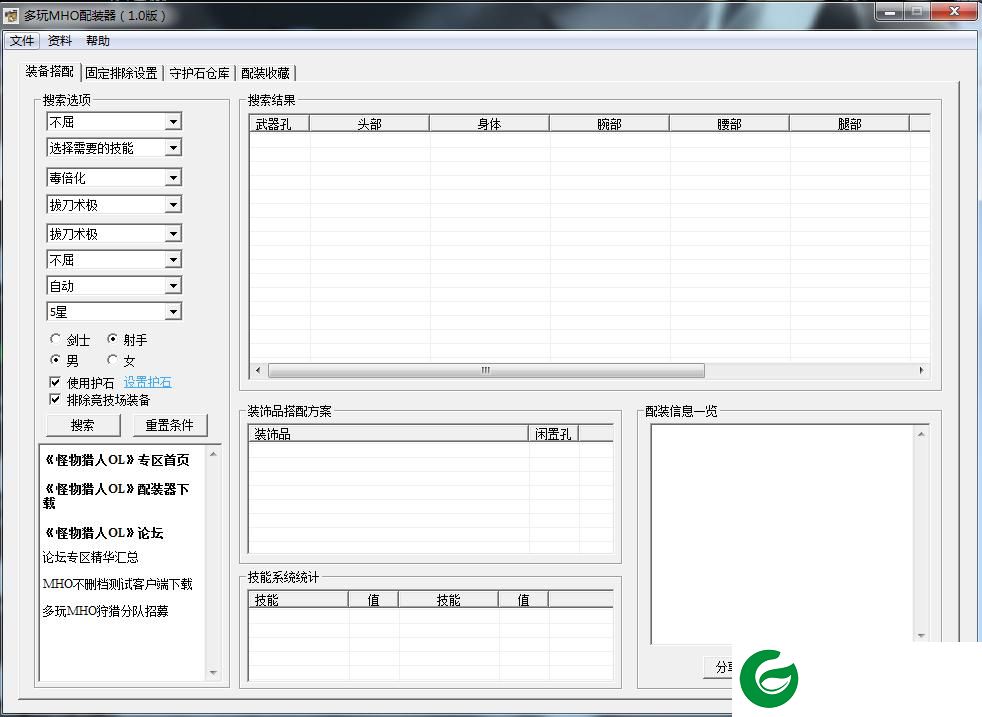Toggle the 排除竞技场装备 checkbox

click(55, 400)
